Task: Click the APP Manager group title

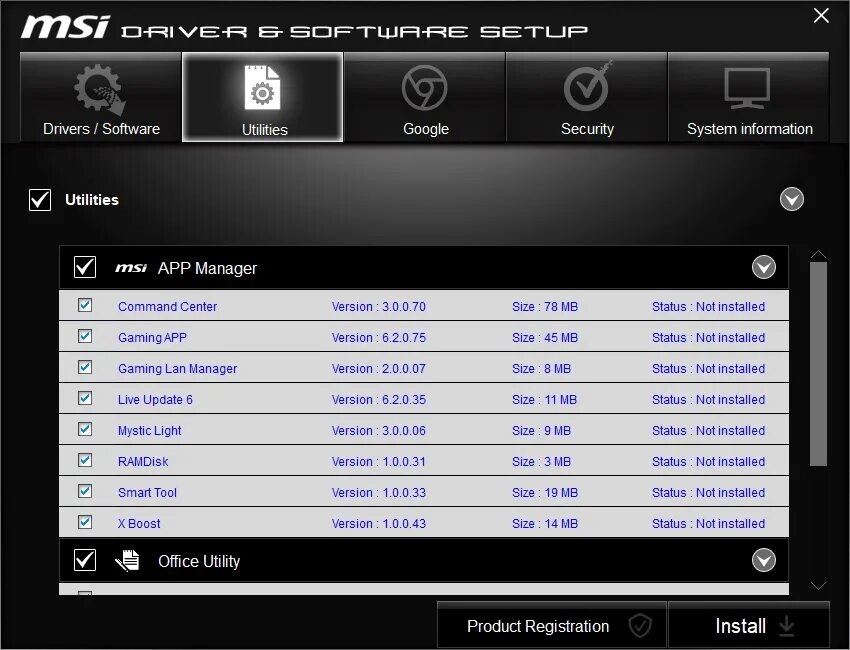Action: pos(207,268)
